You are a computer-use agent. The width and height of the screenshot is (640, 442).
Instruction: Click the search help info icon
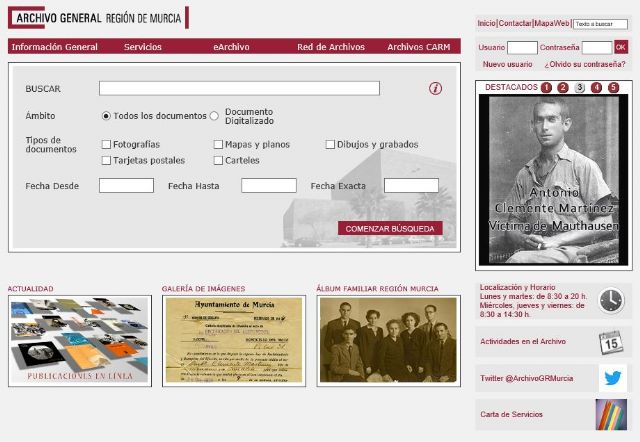coord(435,88)
